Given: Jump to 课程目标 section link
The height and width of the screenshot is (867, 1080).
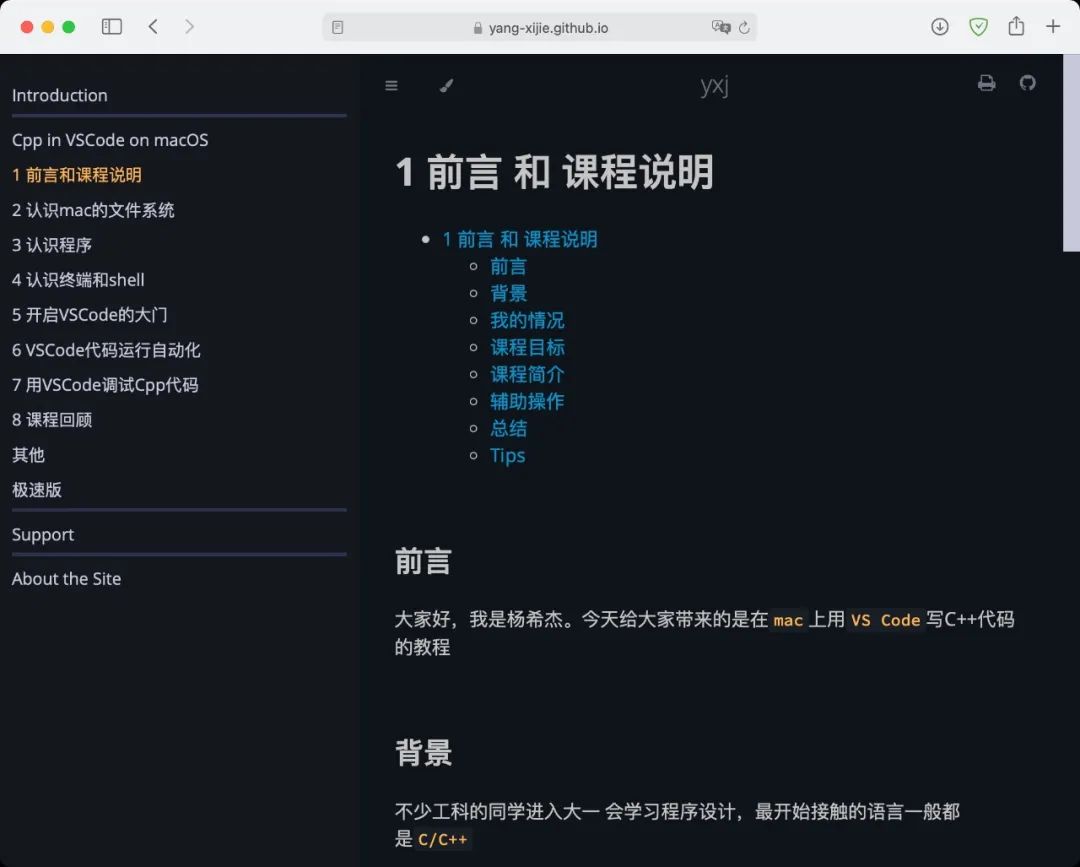Looking at the screenshot, I should tap(527, 347).
